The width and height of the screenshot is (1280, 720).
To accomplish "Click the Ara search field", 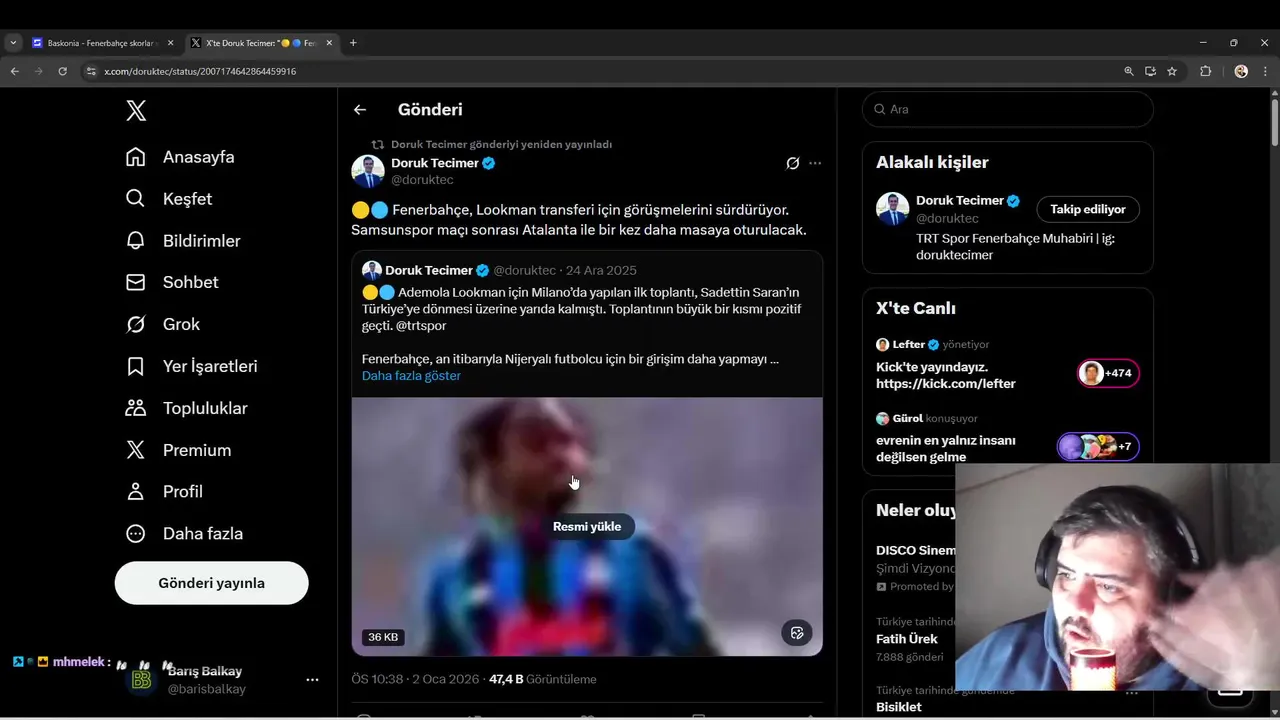I will [1008, 109].
